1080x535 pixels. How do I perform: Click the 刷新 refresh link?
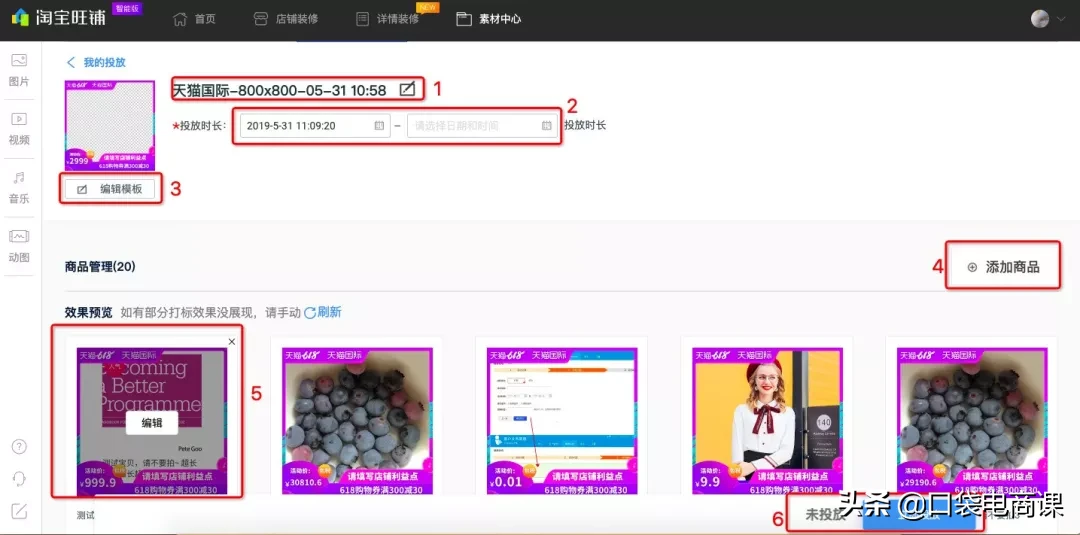pos(322,313)
